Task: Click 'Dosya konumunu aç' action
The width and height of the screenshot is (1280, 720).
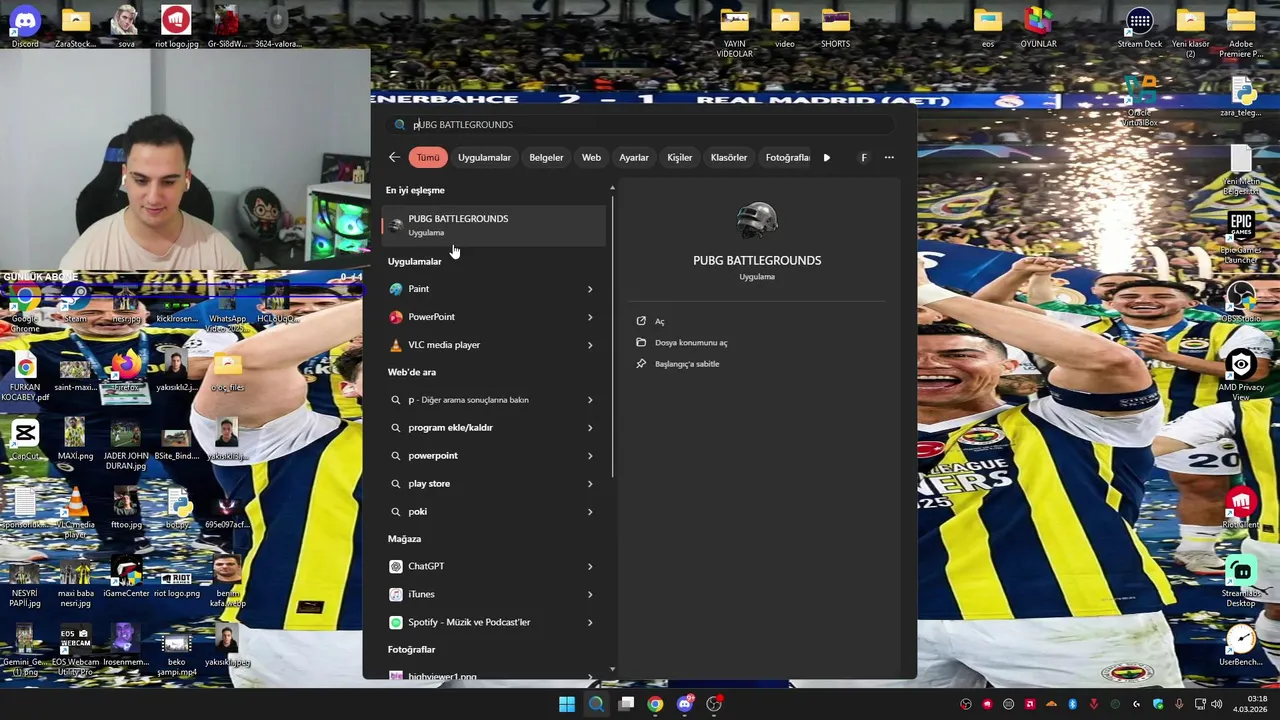Action: coord(691,342)
